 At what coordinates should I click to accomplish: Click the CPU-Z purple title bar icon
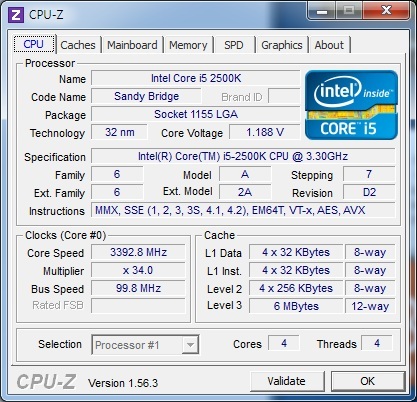point(16,15)
